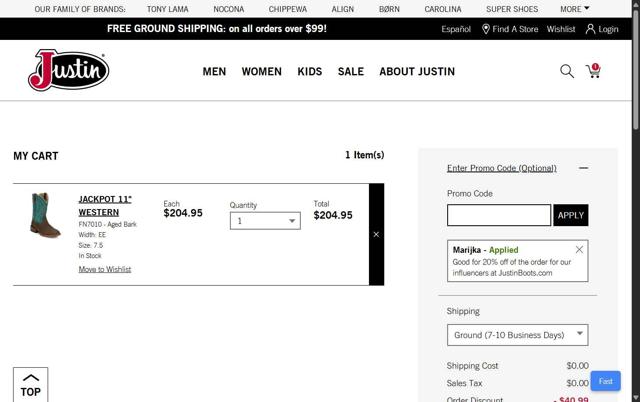The image size is (640, 402).
Task: Click the blue Fast button
Action: click(606, 381)
